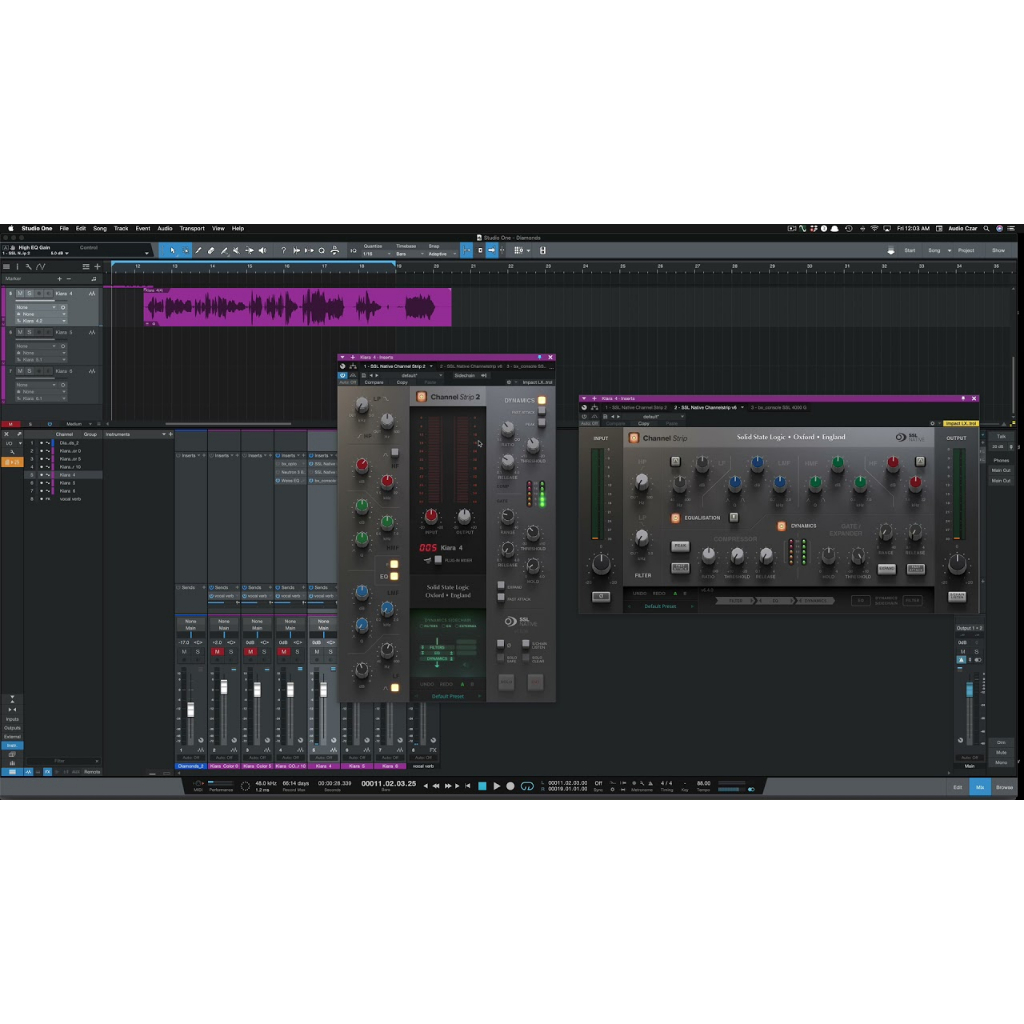Image resolution: width=1024 pixels, height=1024 pixels.
Task: Open the Kiara 4.2 layer dropdown on Kiara 4 track
Action: (40, 321)
